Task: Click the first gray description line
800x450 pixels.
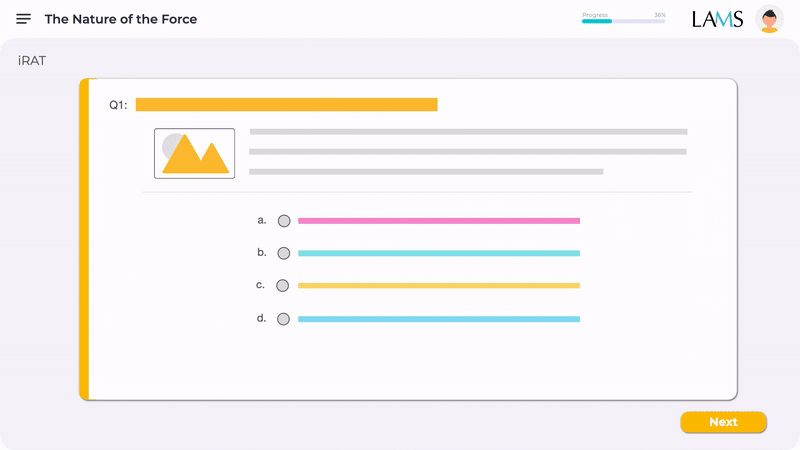Action: point(468,132)
